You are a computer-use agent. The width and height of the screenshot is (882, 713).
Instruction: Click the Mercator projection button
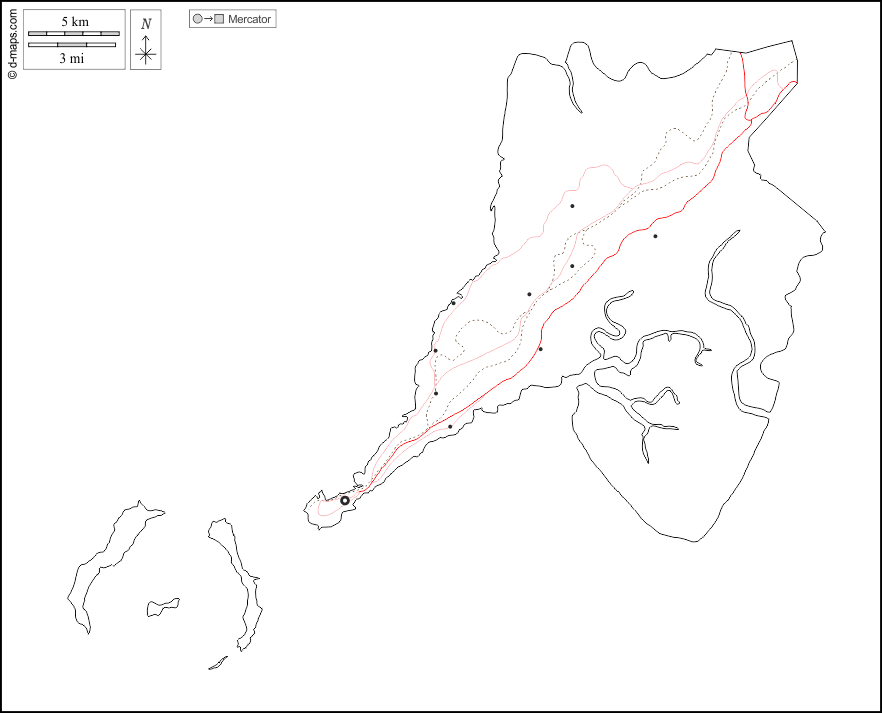(232, 19)
